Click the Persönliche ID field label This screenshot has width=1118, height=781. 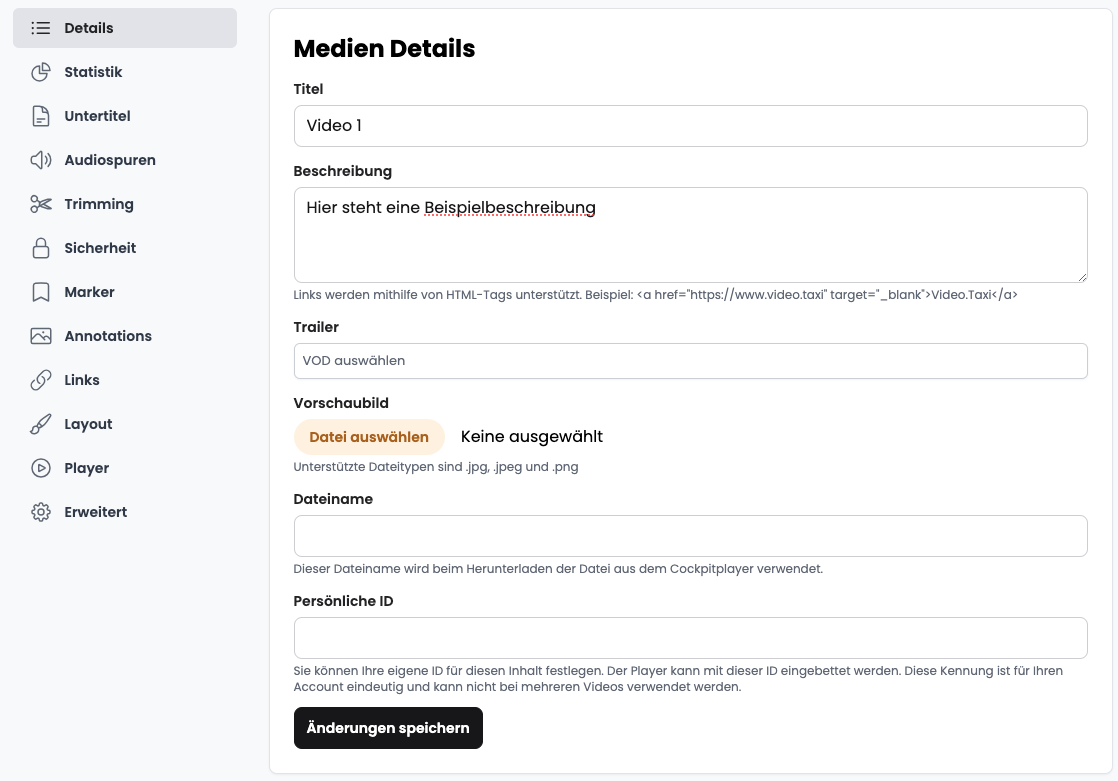(x=343, y=601)
